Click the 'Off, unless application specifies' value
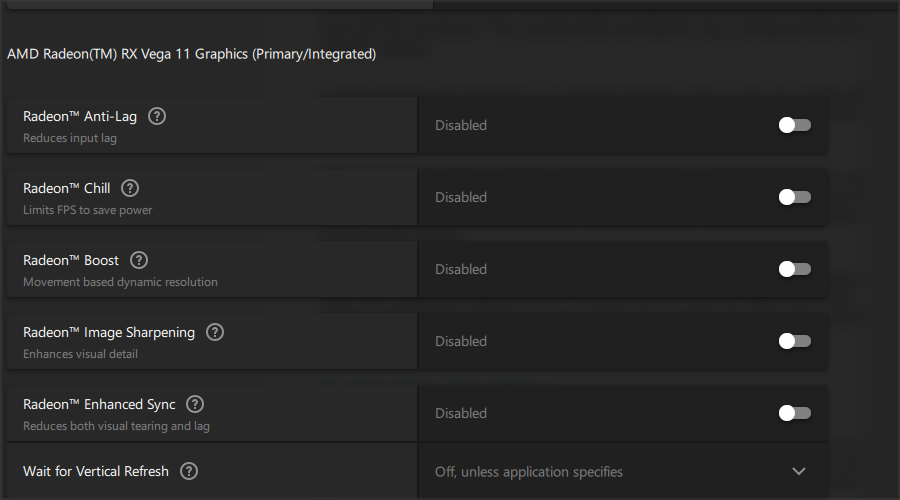The width and height of the screenshot is (900, 500). pos(529,472)
